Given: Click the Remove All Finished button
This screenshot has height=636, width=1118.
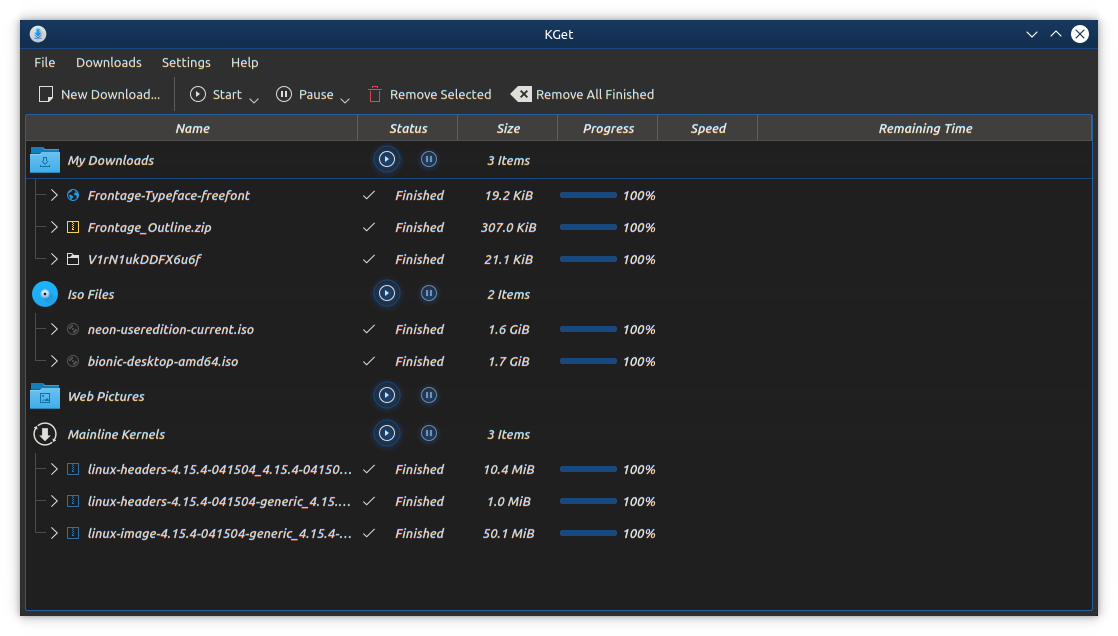Looking at the screenshot, I should tap(581, 93).
